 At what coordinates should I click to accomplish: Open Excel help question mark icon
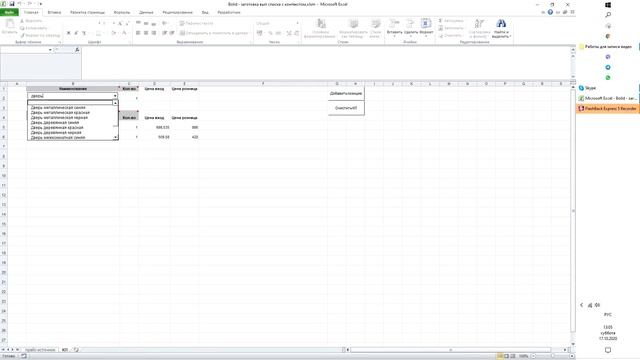tap(550, 12)
